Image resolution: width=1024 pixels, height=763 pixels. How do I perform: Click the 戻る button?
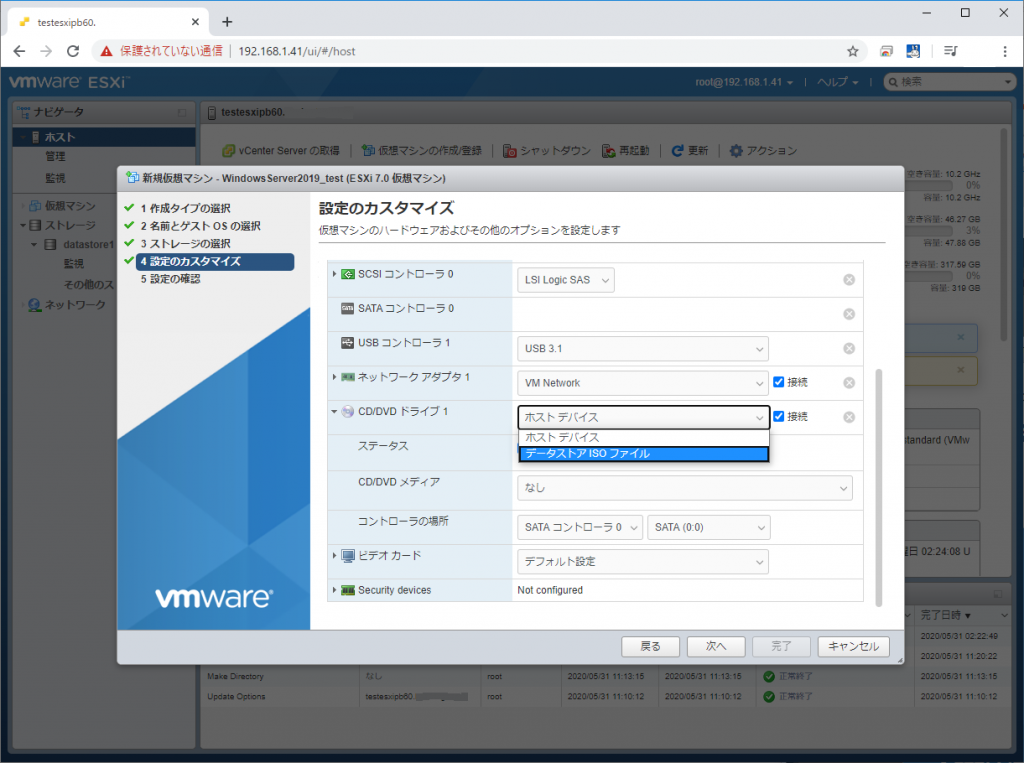click(650, 647)
